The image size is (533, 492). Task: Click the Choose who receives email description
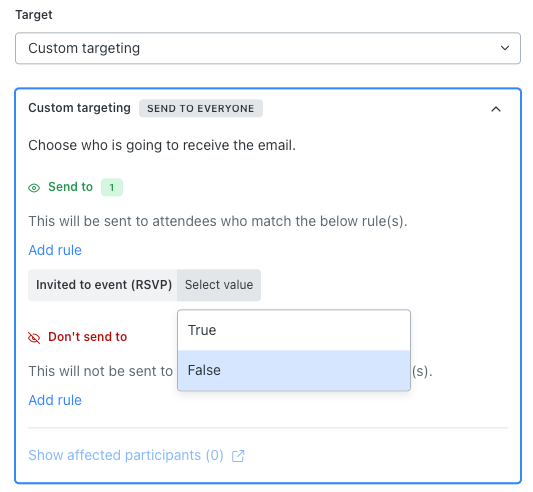pyautogui.click(x=162, y=145)
